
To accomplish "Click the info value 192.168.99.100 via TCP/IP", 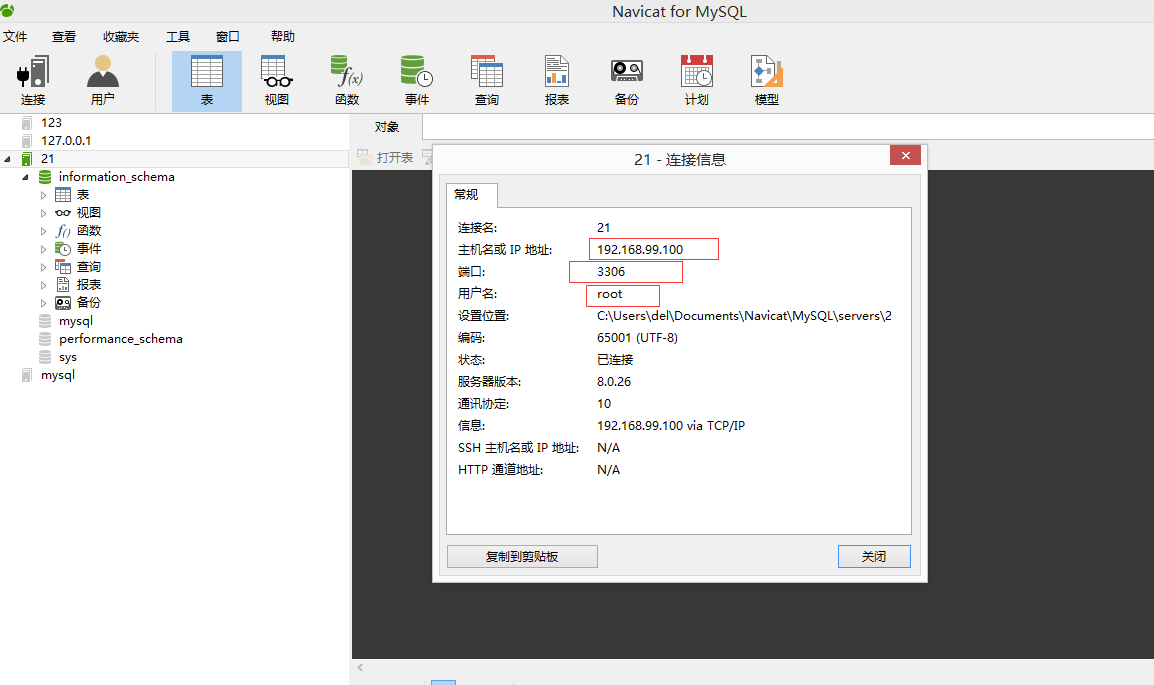I will pyautogui.click(x=670, y=426).
